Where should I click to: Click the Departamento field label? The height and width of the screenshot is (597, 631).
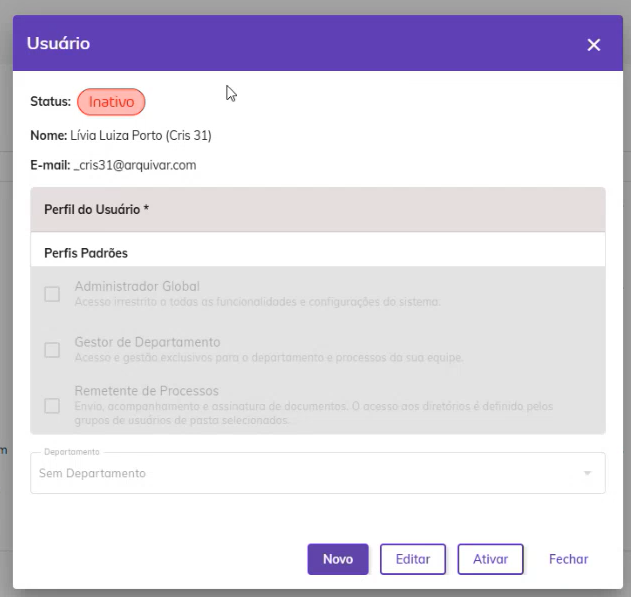[x=72, y=452]
